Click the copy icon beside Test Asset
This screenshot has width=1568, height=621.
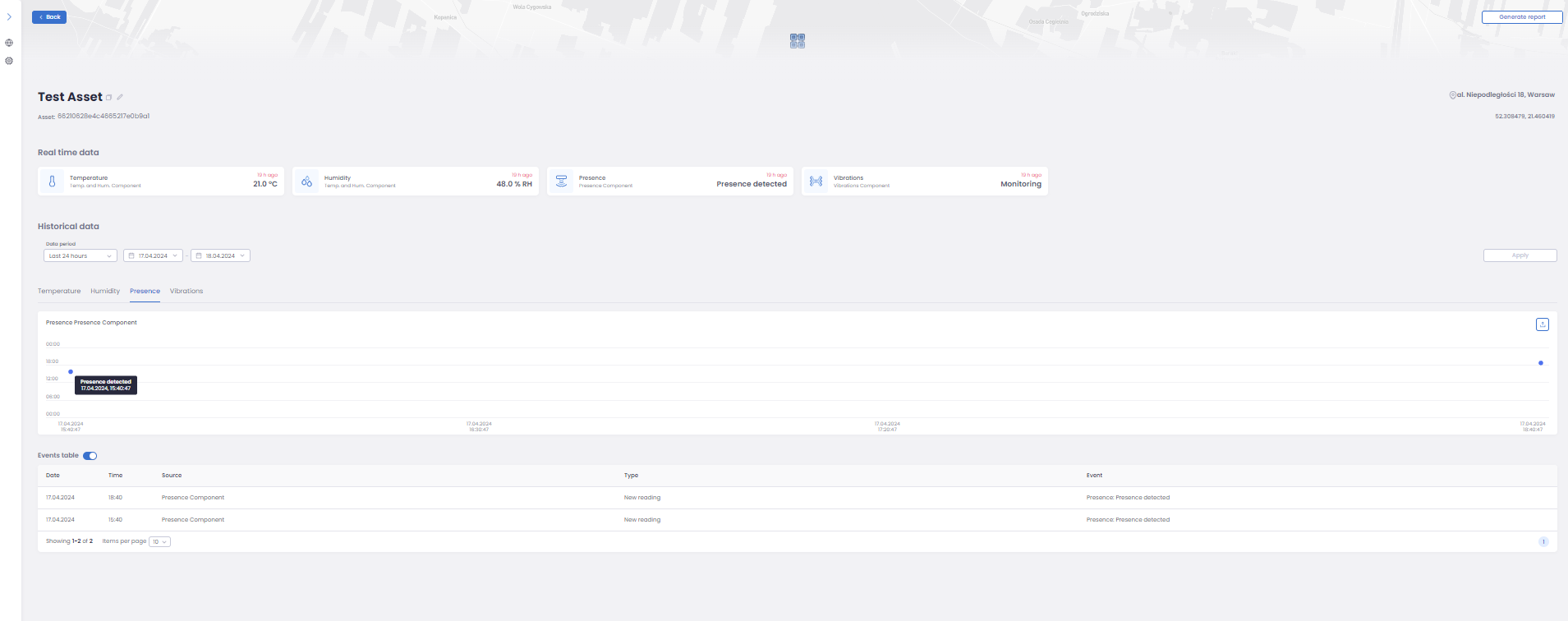coord(109,98)
